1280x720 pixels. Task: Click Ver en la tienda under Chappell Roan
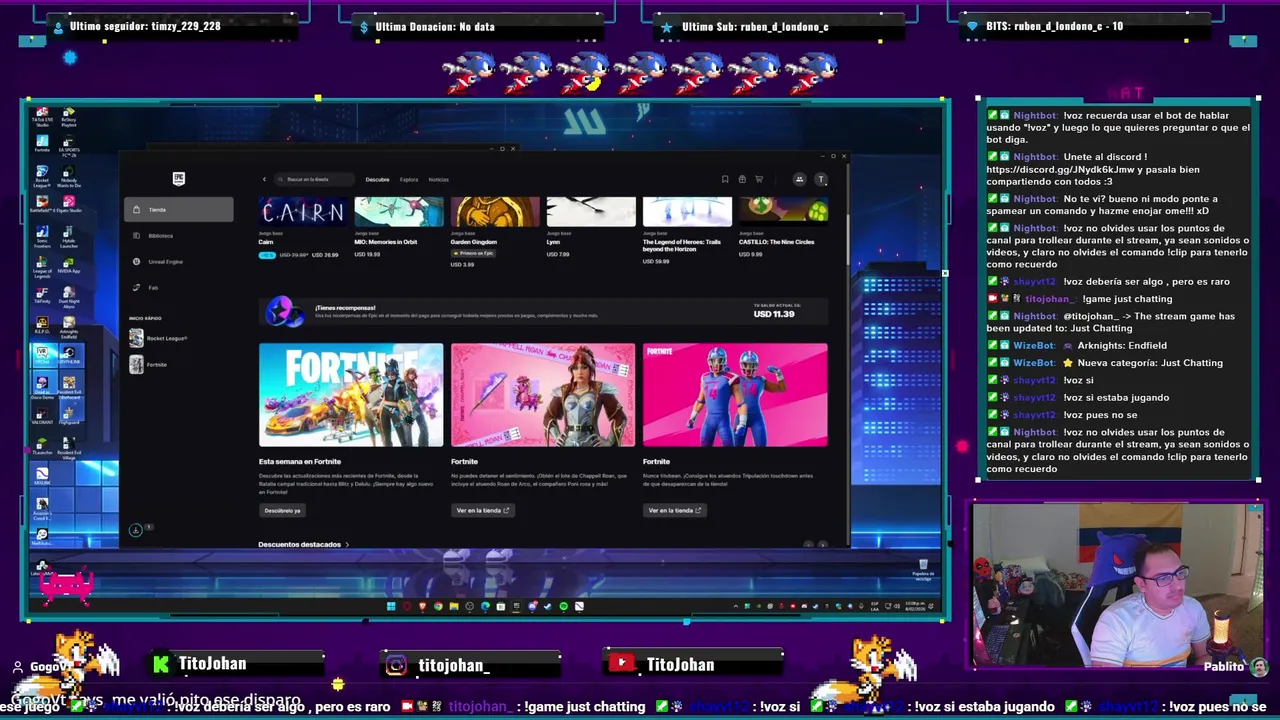tap(483, 510)
